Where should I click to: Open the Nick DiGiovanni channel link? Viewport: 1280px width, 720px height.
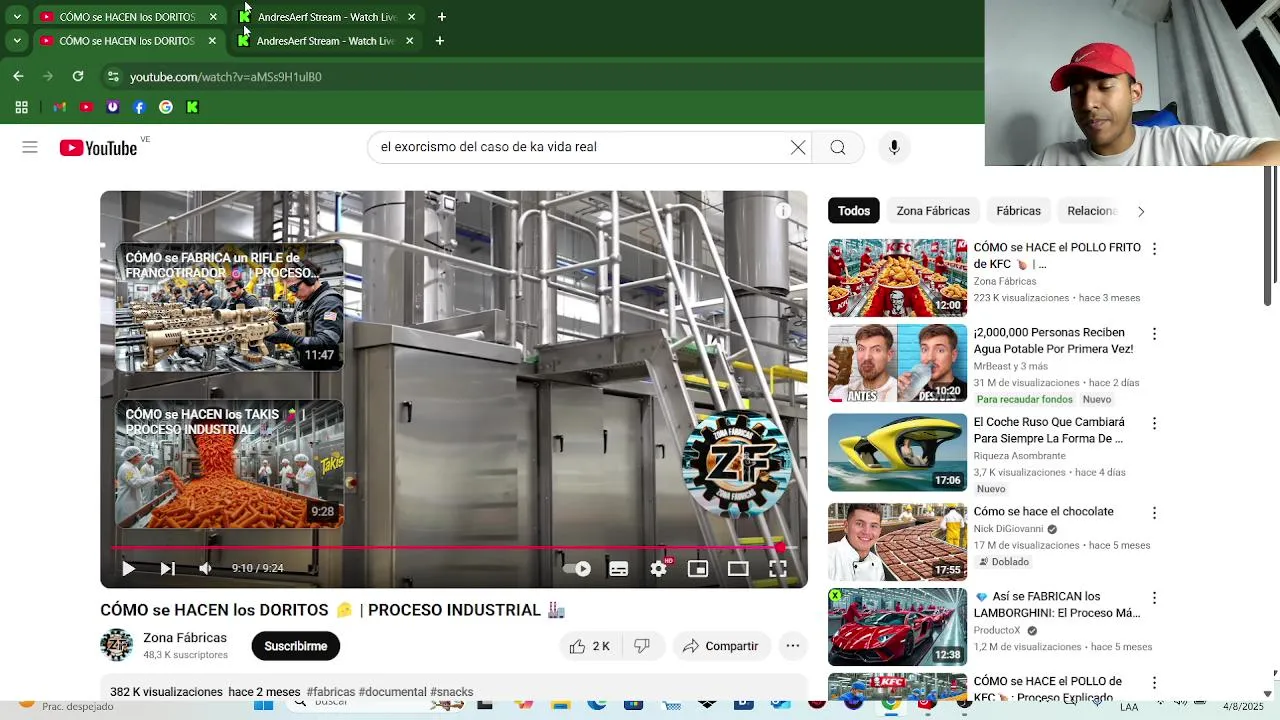(x=1008, y=529)
